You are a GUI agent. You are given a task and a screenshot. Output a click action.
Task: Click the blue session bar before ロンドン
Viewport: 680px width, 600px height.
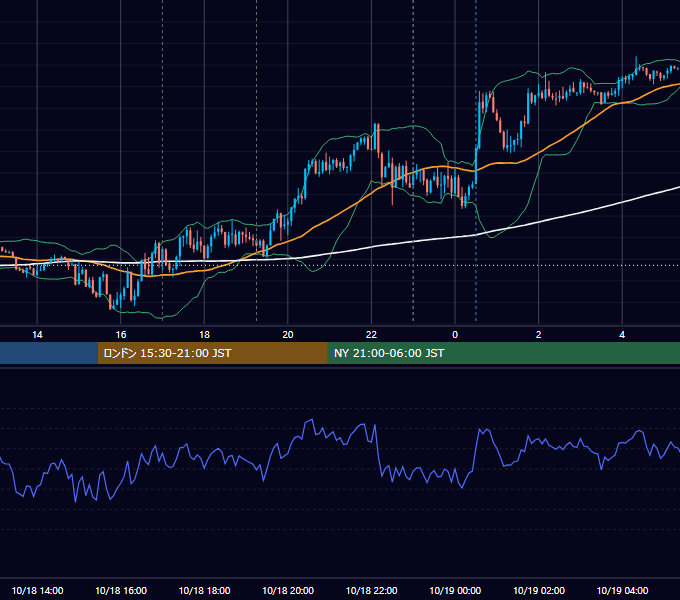pyautogui.click(x=49, y=353)
